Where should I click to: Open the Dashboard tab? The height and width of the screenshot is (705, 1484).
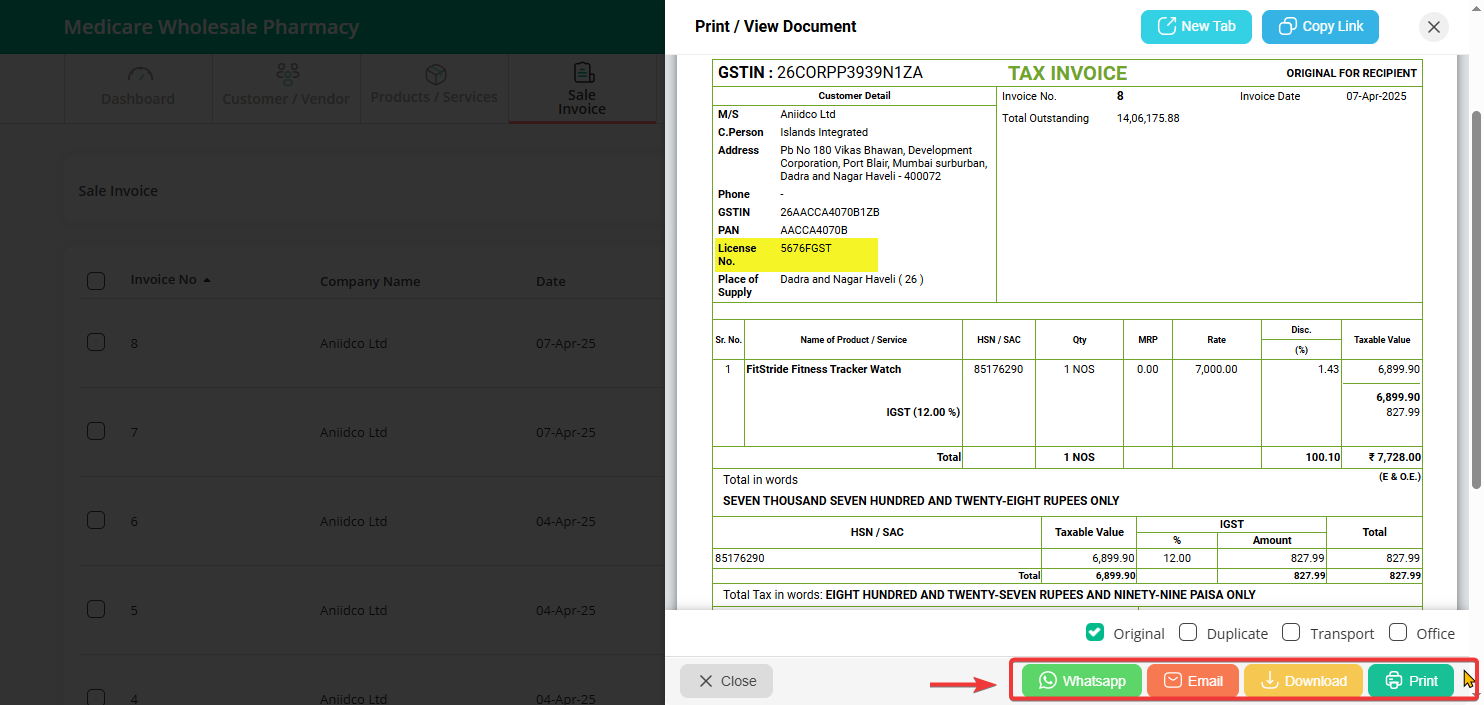138,88
